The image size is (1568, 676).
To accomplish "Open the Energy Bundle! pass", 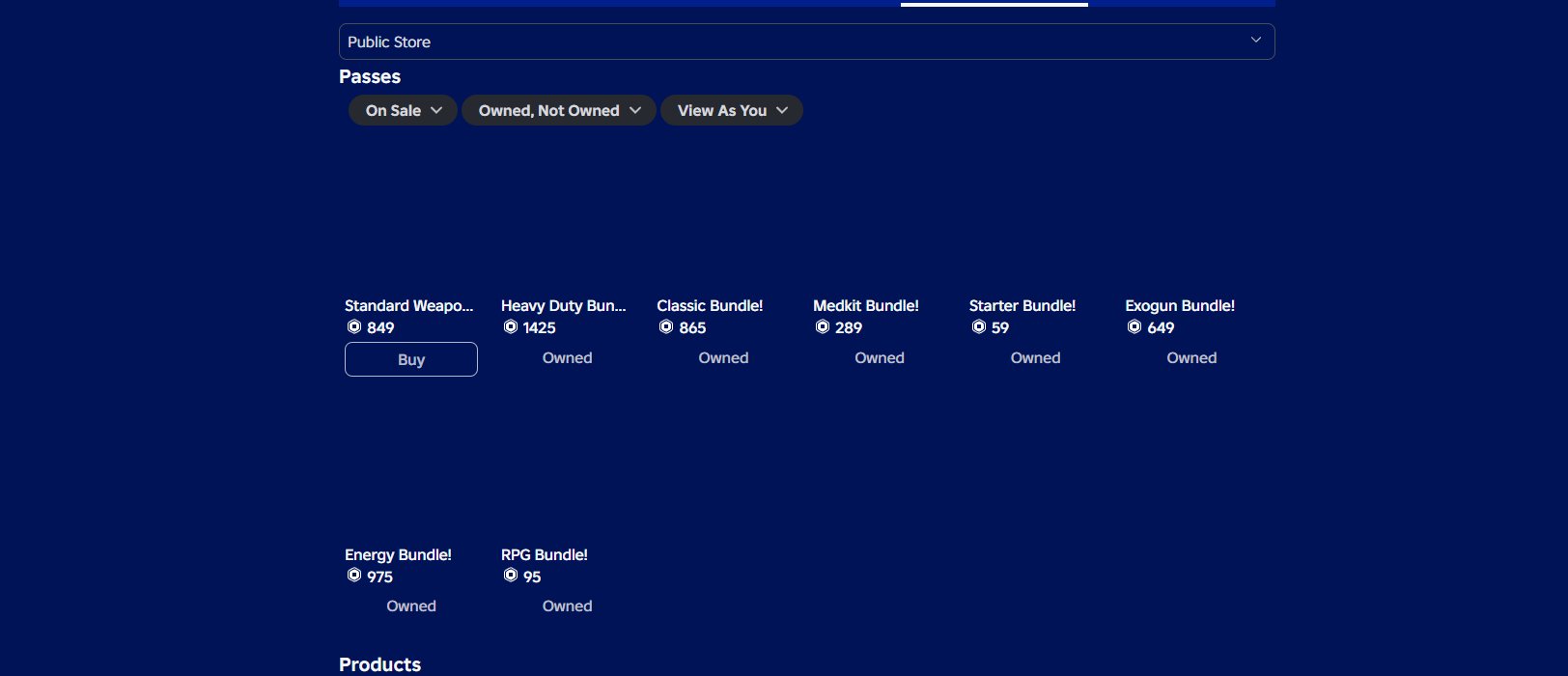I will (398, 554).
